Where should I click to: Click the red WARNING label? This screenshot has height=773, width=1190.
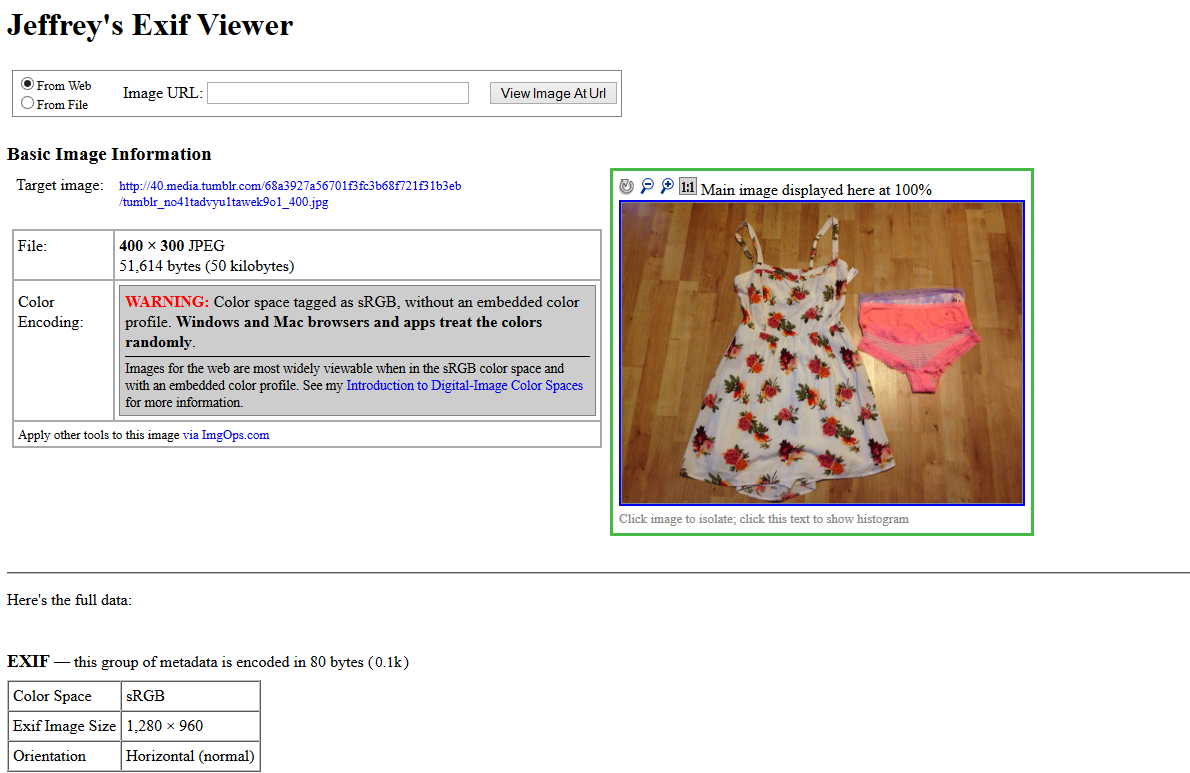tap(167, 302)
